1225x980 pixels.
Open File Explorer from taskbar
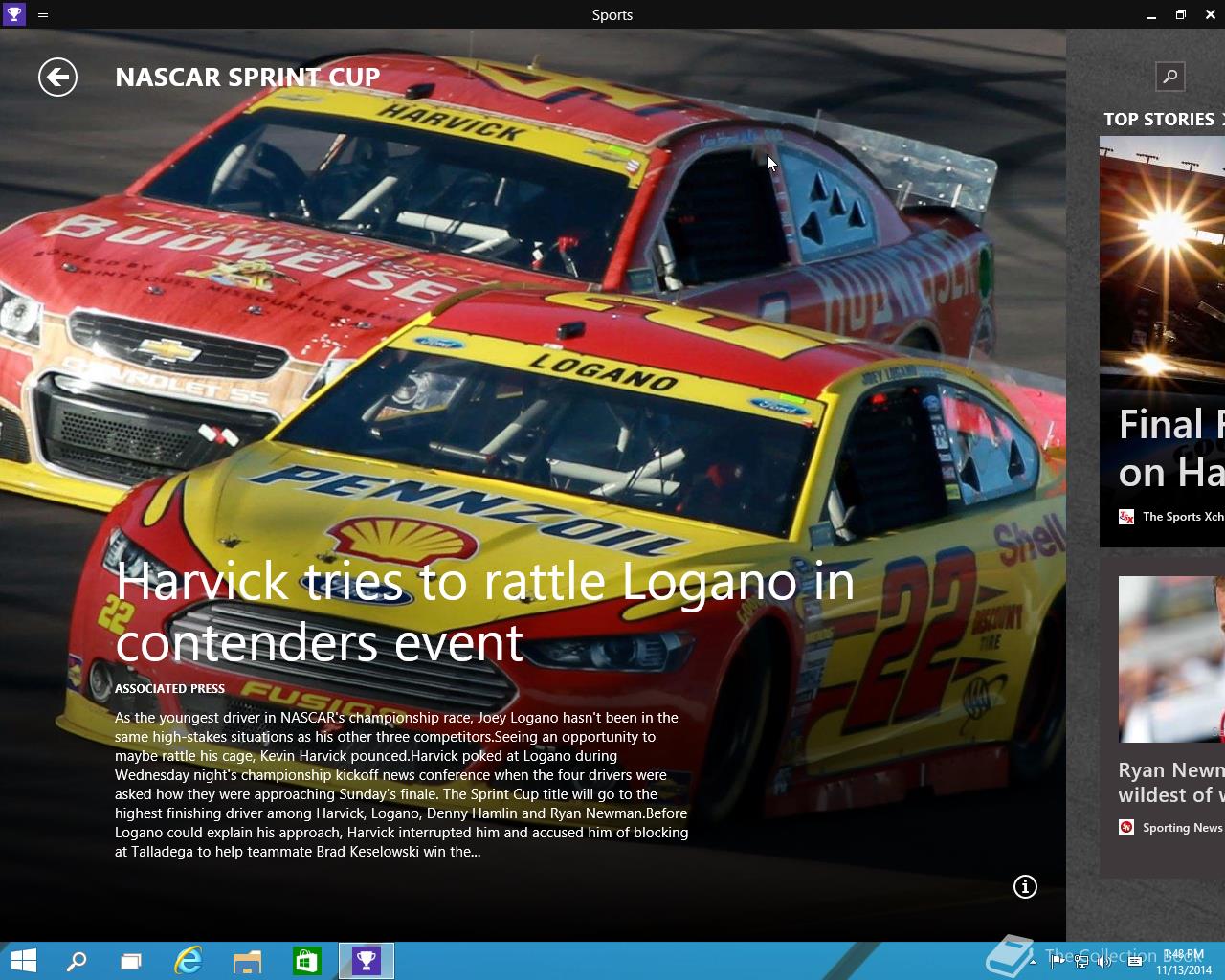tap(247, 961)
